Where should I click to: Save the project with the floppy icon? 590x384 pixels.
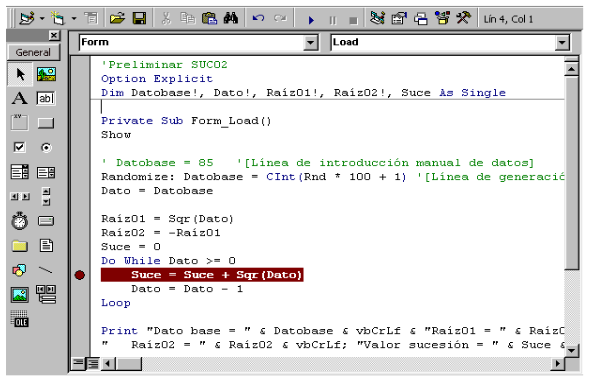pos(140,18)
